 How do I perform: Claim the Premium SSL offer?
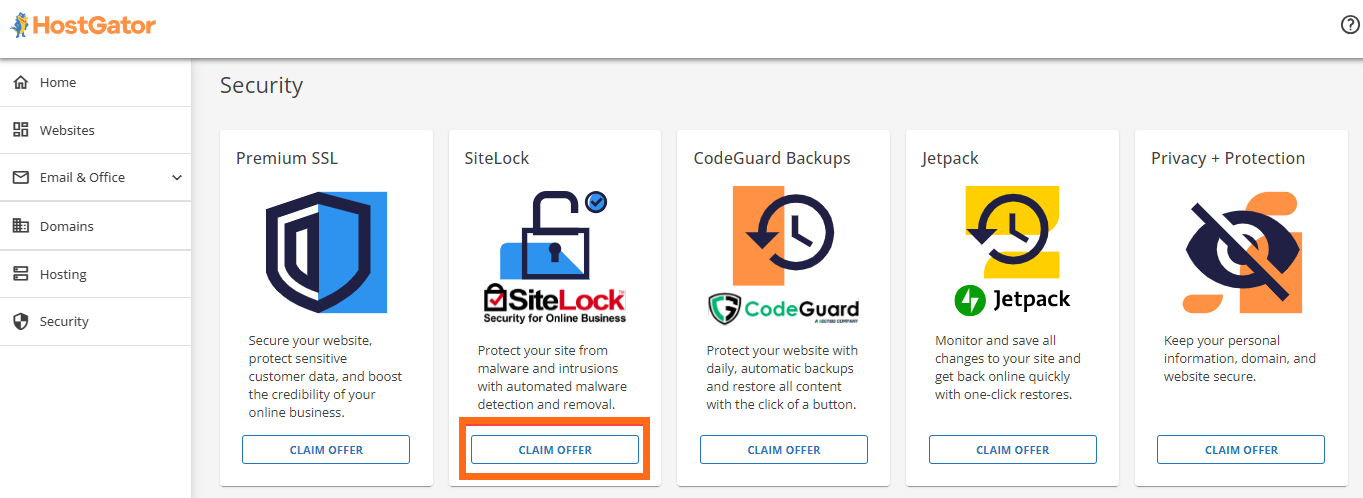point(326,450)
